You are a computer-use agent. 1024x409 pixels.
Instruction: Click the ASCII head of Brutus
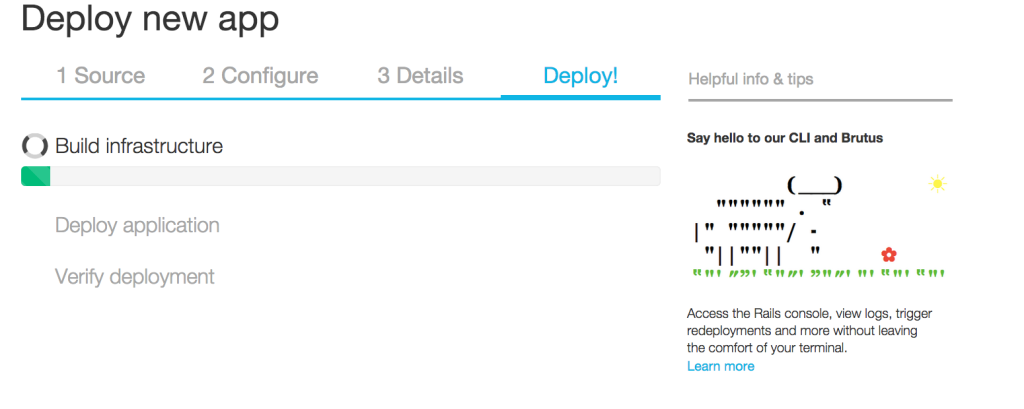tap(814, 186)
